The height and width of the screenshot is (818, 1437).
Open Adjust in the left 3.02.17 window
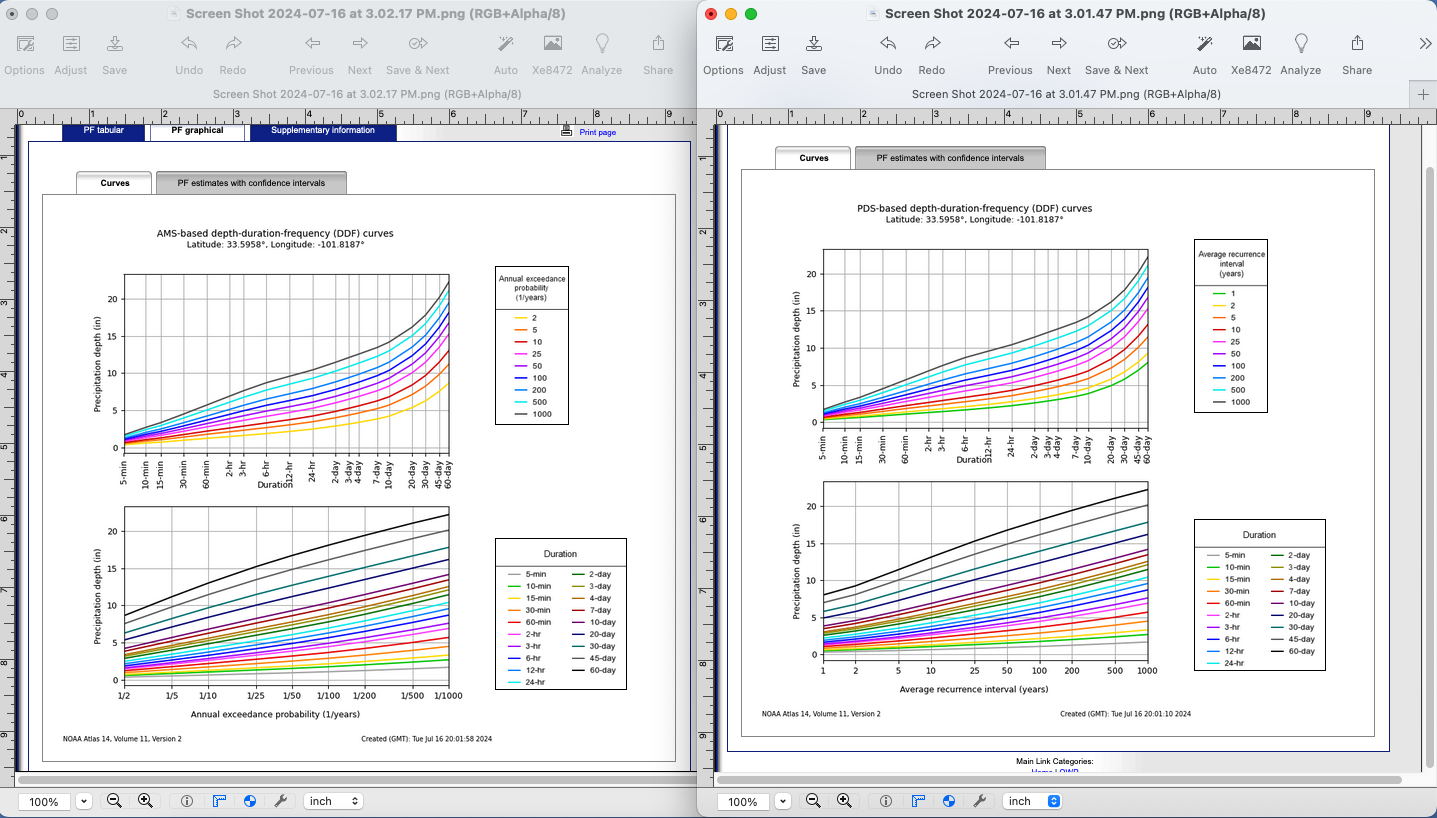[x=71, y=54]
